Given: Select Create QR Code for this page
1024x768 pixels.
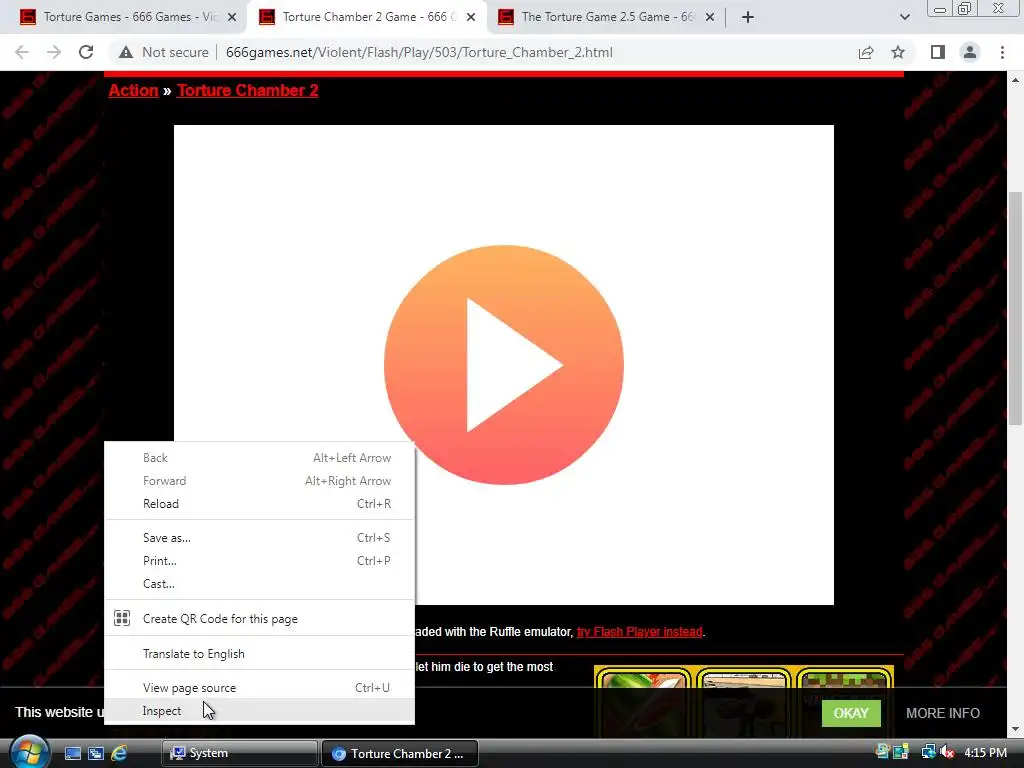Looking at the screenshot, I should tap(259, 618).
